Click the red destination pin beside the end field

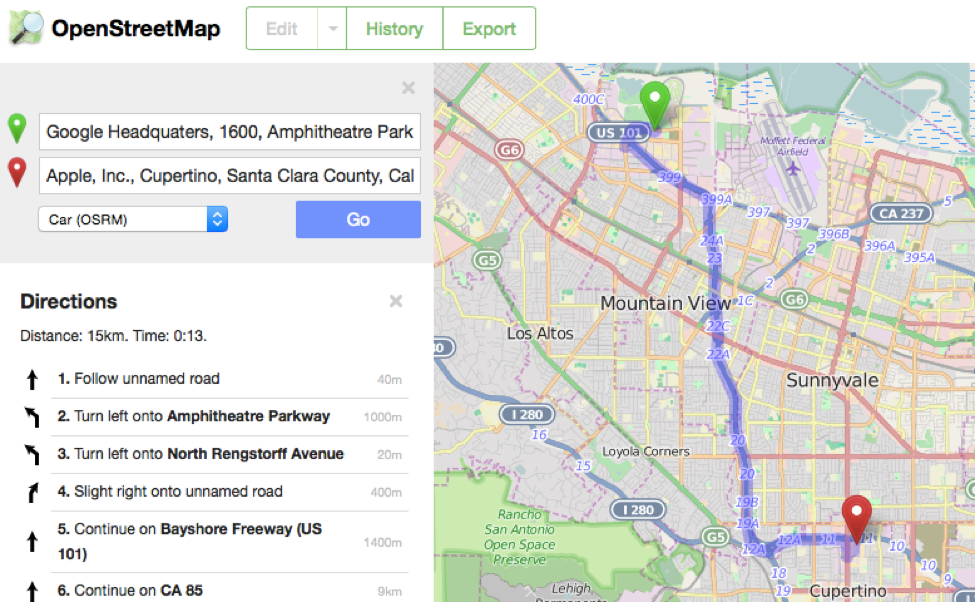tap(17, 172)
